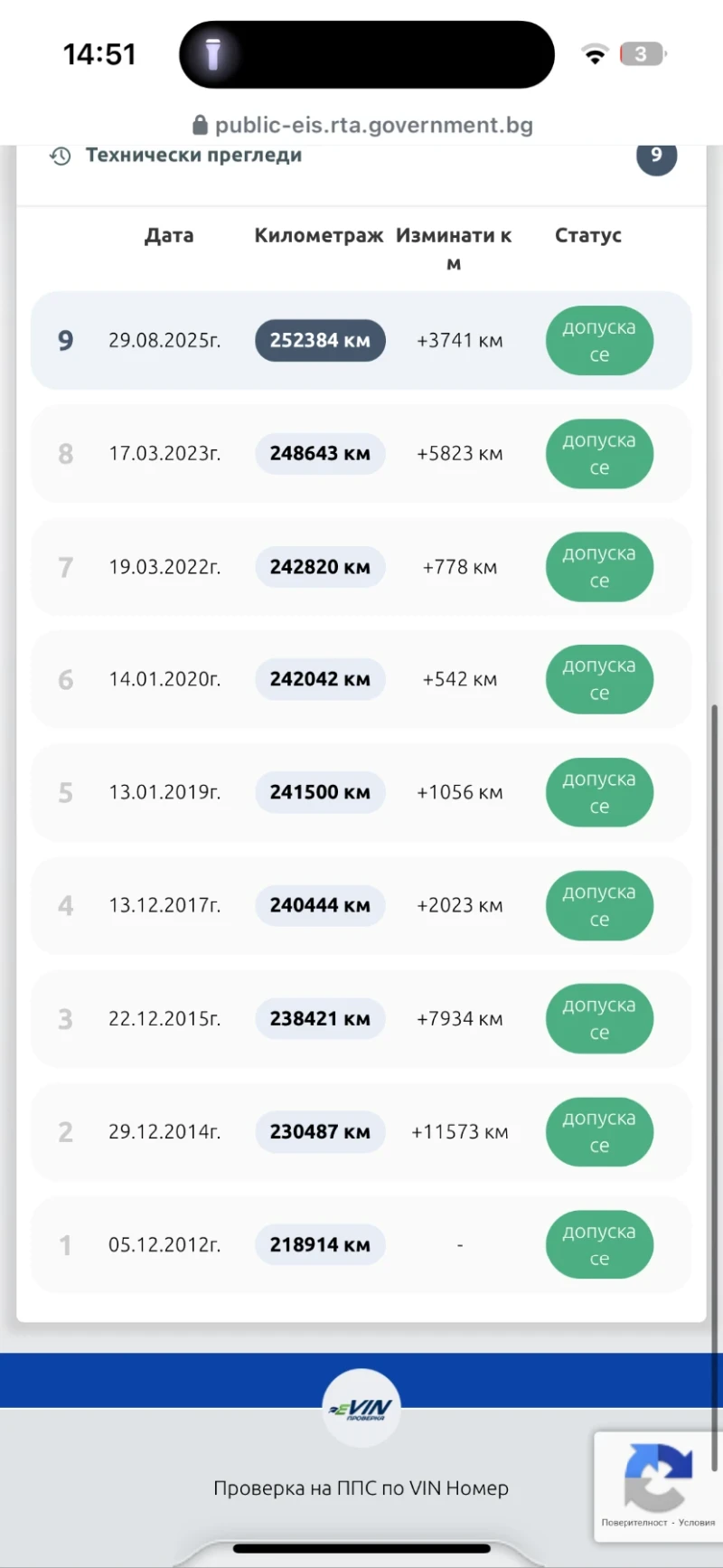
Task: Tap the flashlight icon in Dynamic Island
Action: tap(213, 54)
